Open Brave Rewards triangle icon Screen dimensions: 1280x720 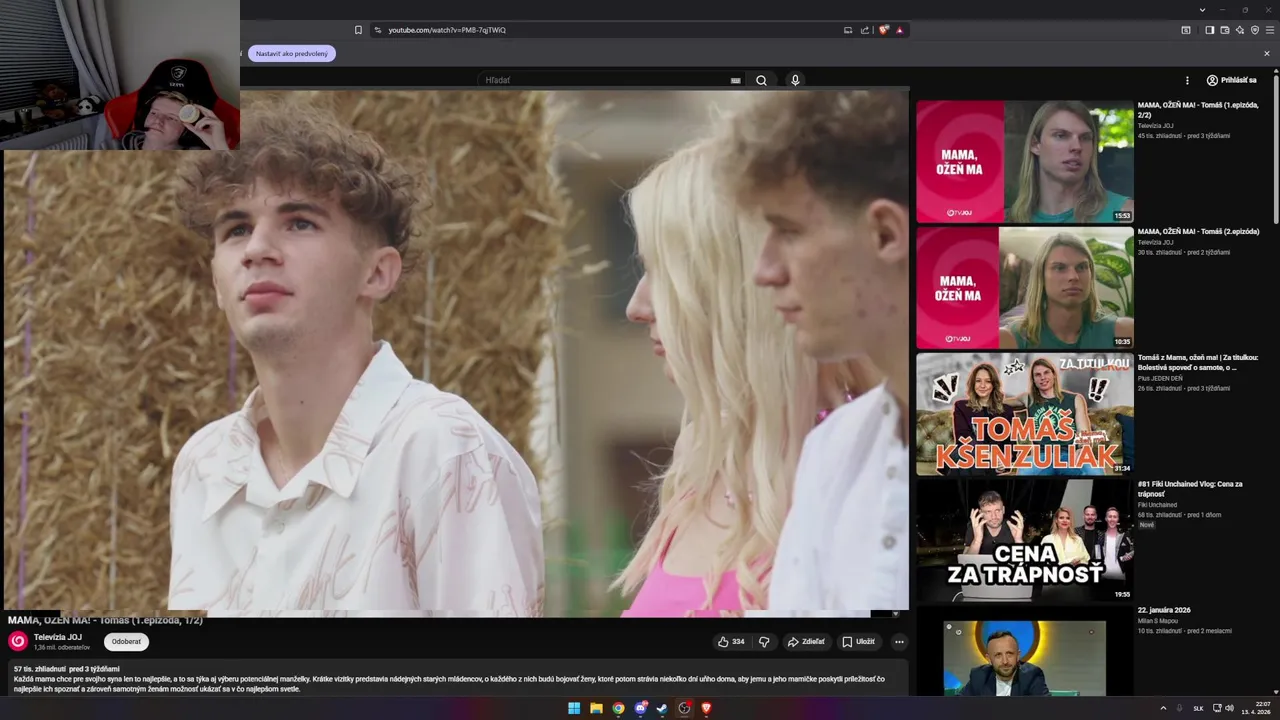899,30
